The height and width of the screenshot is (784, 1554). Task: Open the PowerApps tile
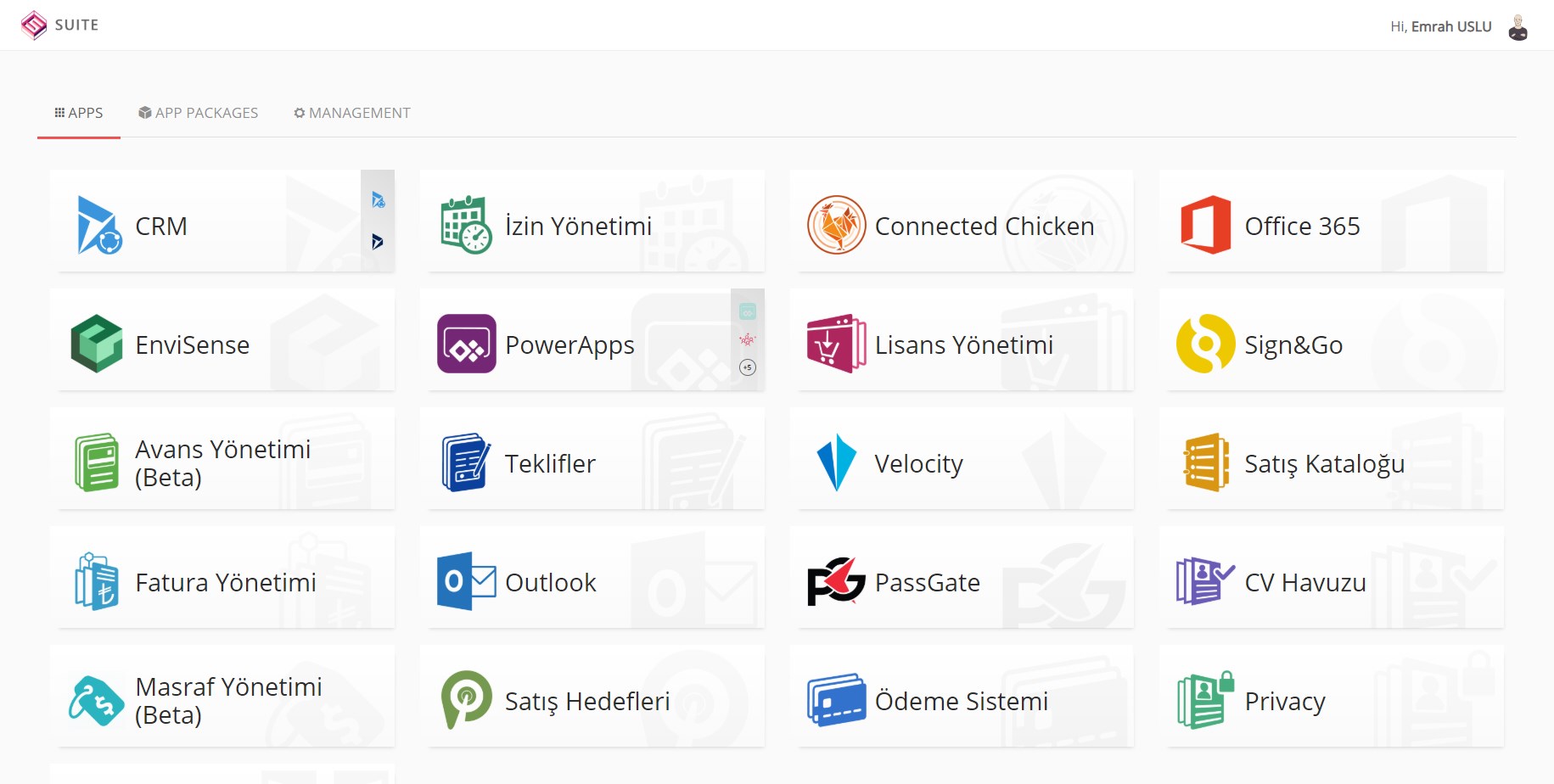click(x=575, y=339)
